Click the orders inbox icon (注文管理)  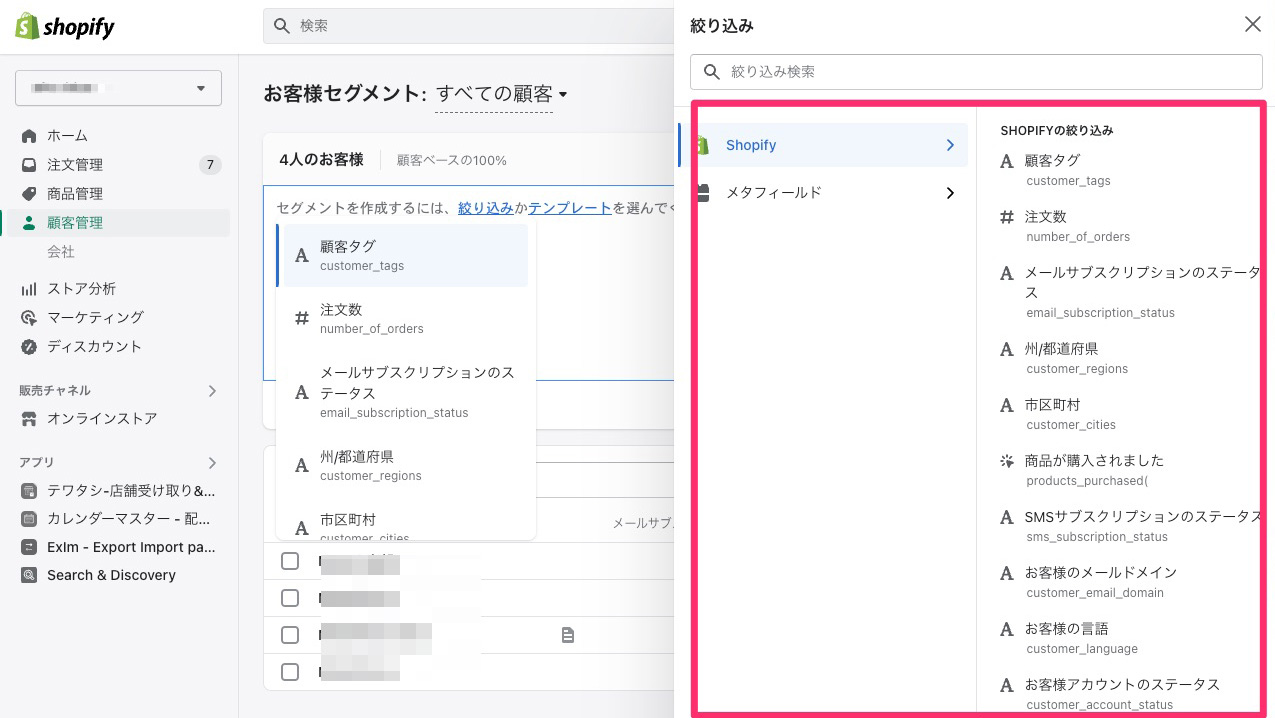(x=29, y=165)
